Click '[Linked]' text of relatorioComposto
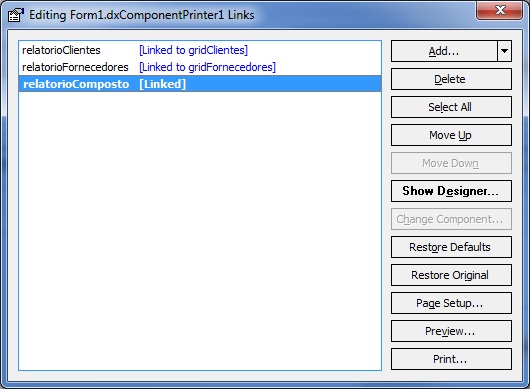 (163, 84)
